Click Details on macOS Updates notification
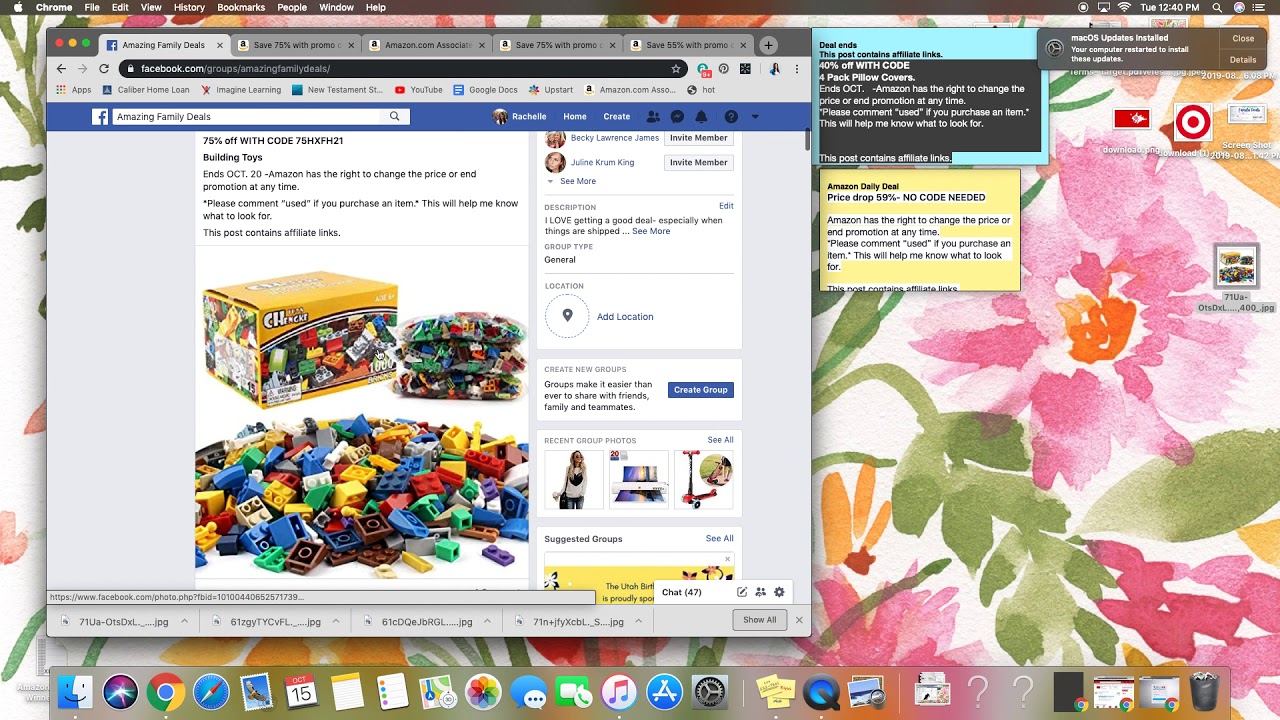This screenshot has height=720, width=1280. tap(1243, 60)
